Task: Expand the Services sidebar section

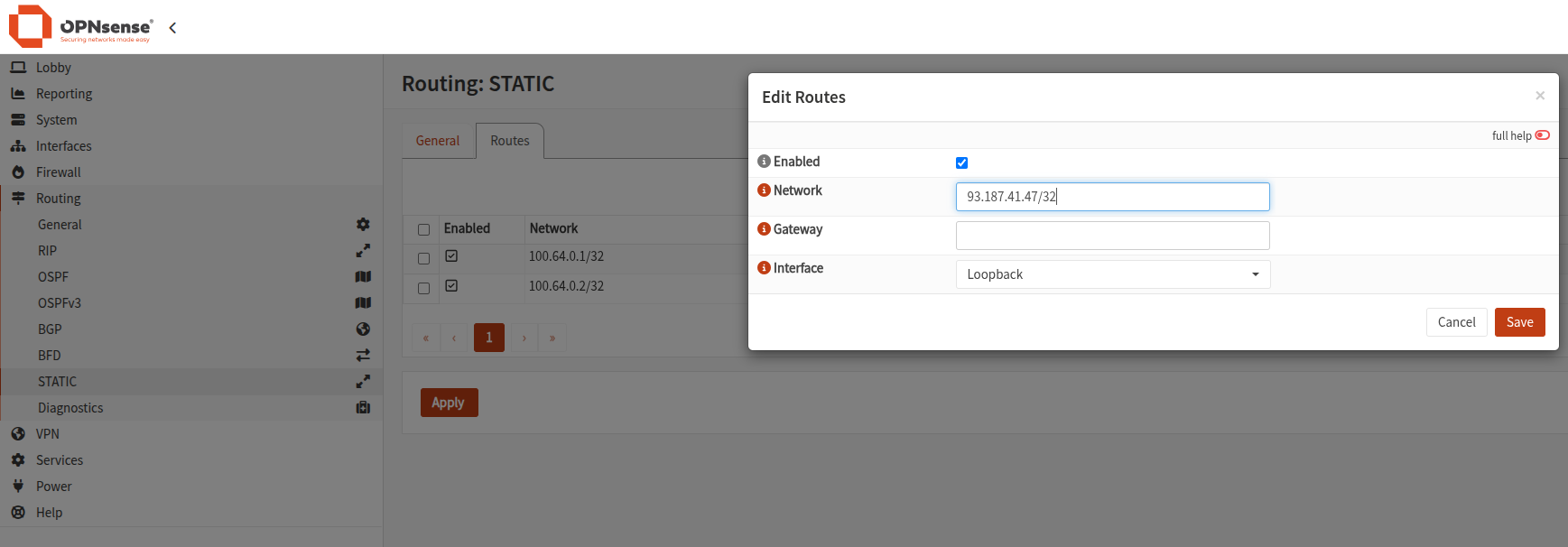Action: [x=60, y=459]
